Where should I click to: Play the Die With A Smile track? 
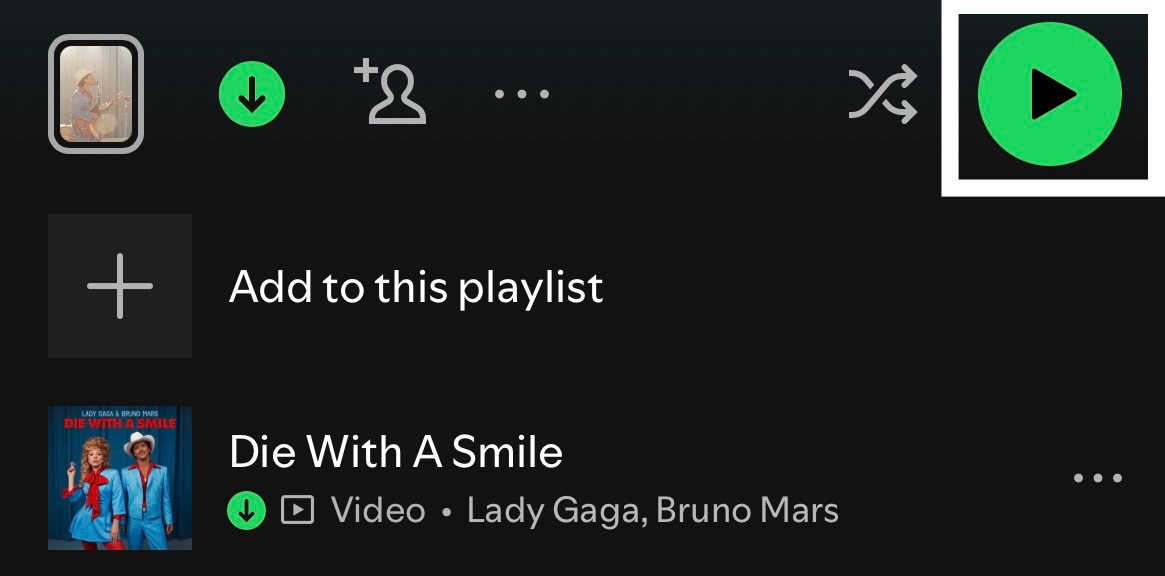[396, 451]
